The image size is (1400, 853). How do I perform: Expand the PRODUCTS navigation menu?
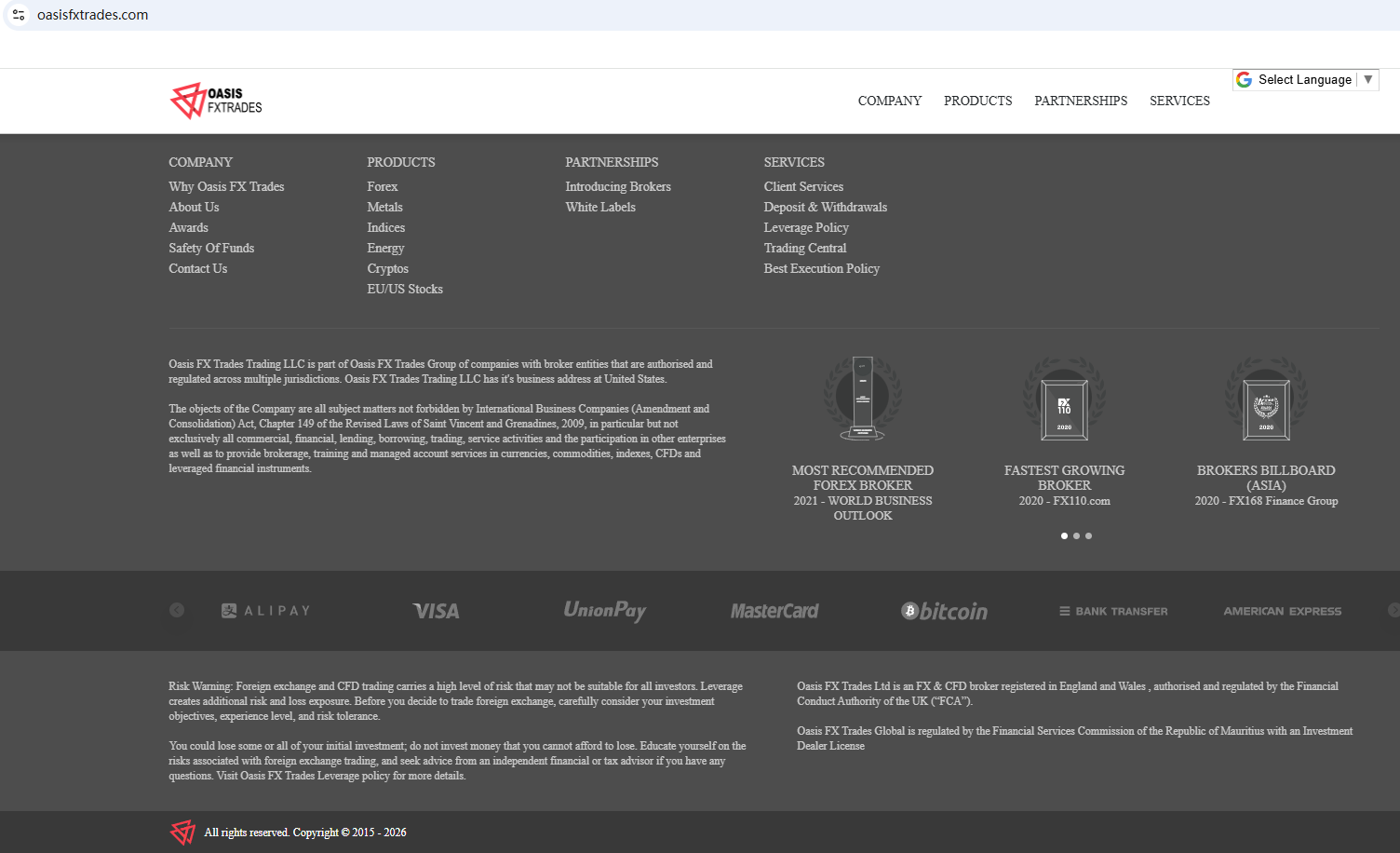[977, 101]
